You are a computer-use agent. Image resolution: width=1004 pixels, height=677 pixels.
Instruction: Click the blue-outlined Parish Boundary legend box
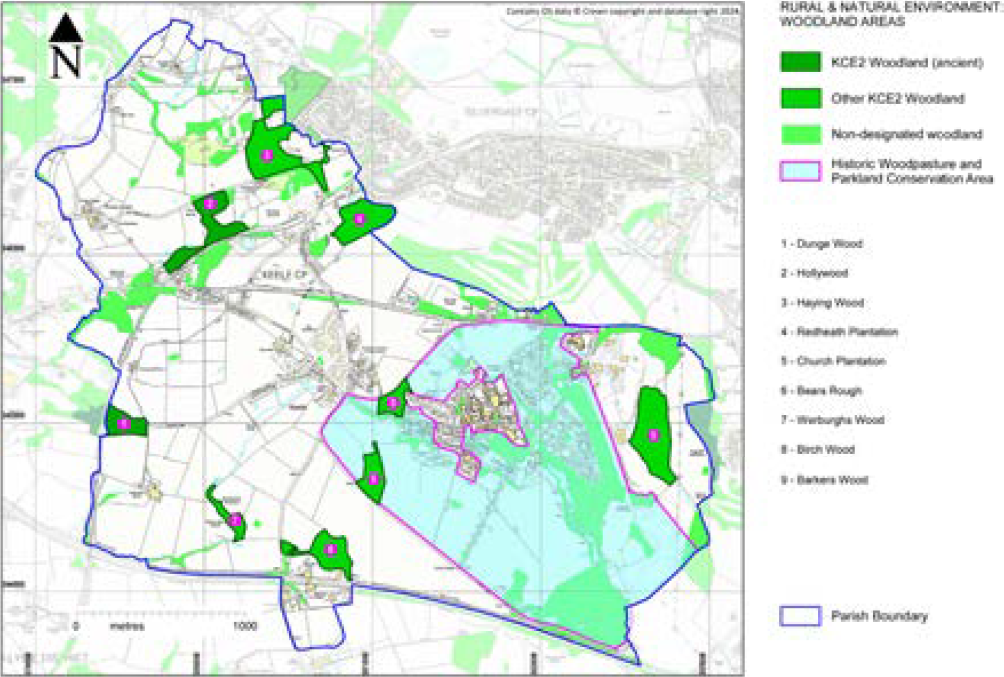click(x=800, y=616)
